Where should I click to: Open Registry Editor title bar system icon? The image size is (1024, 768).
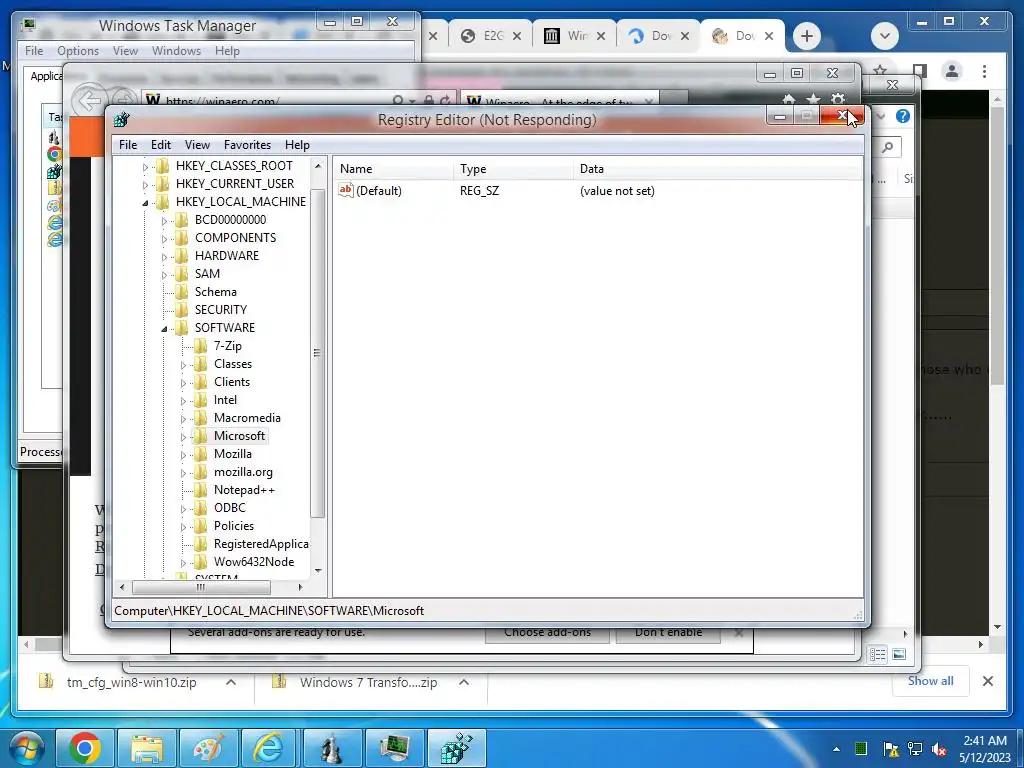121,120
